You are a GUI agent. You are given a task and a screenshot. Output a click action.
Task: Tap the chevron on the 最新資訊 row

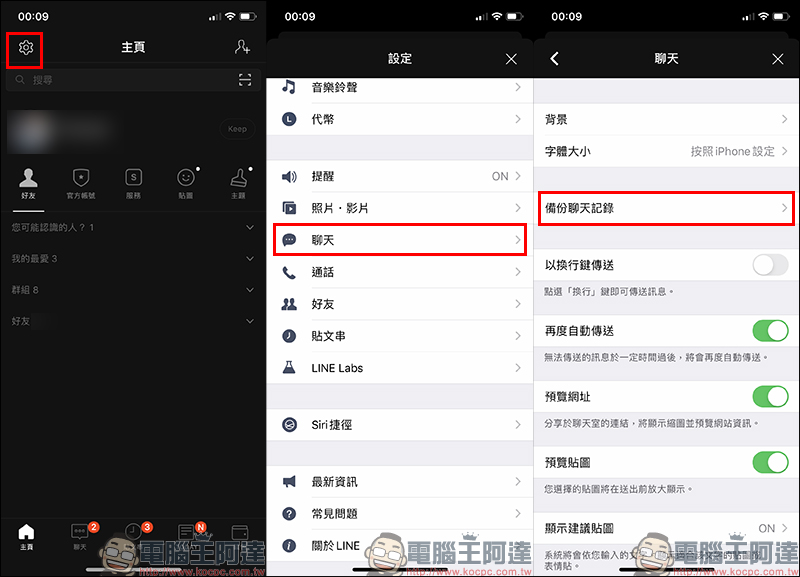coord(518,482)
